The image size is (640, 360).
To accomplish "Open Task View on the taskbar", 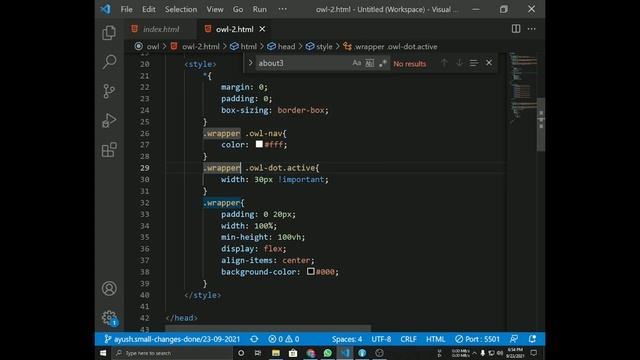I will [258, 353].
